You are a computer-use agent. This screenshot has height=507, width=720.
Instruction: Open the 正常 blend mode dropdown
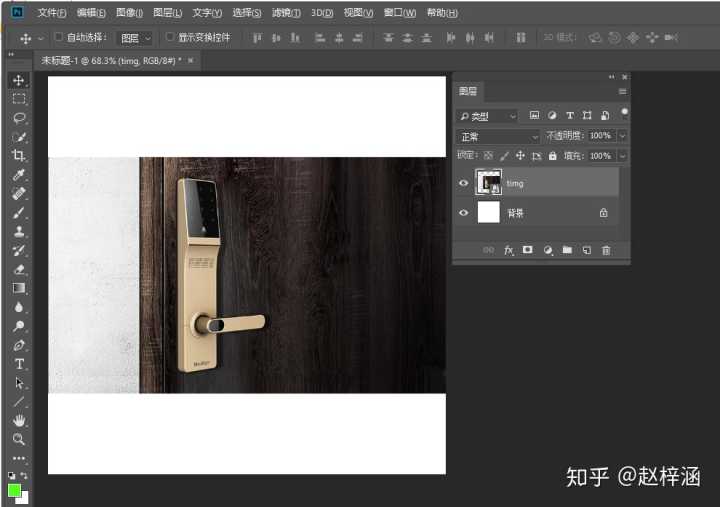click(498, 136)
